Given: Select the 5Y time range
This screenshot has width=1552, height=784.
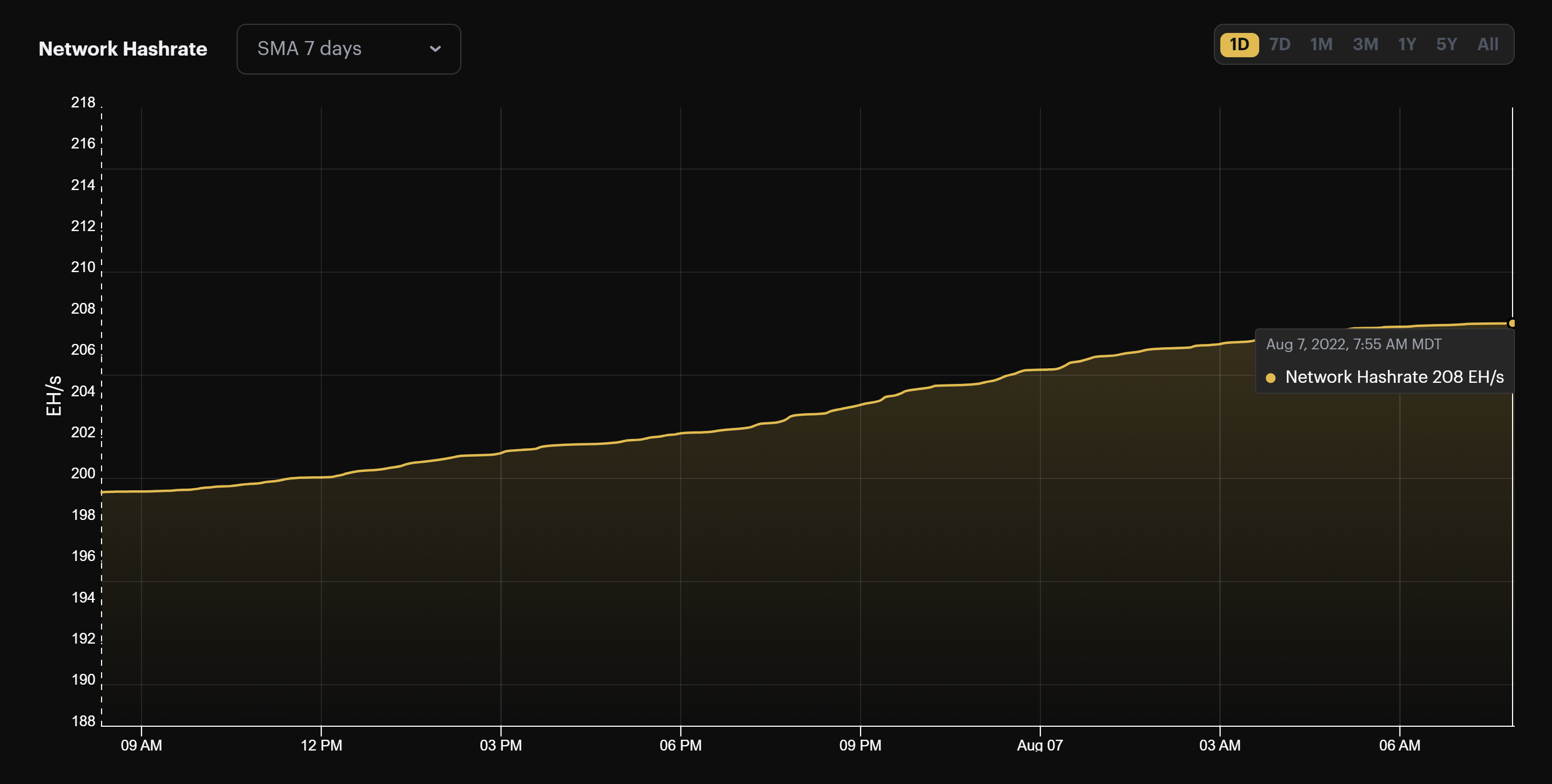Looking at the screenshot, I should tap(1446, 45).
